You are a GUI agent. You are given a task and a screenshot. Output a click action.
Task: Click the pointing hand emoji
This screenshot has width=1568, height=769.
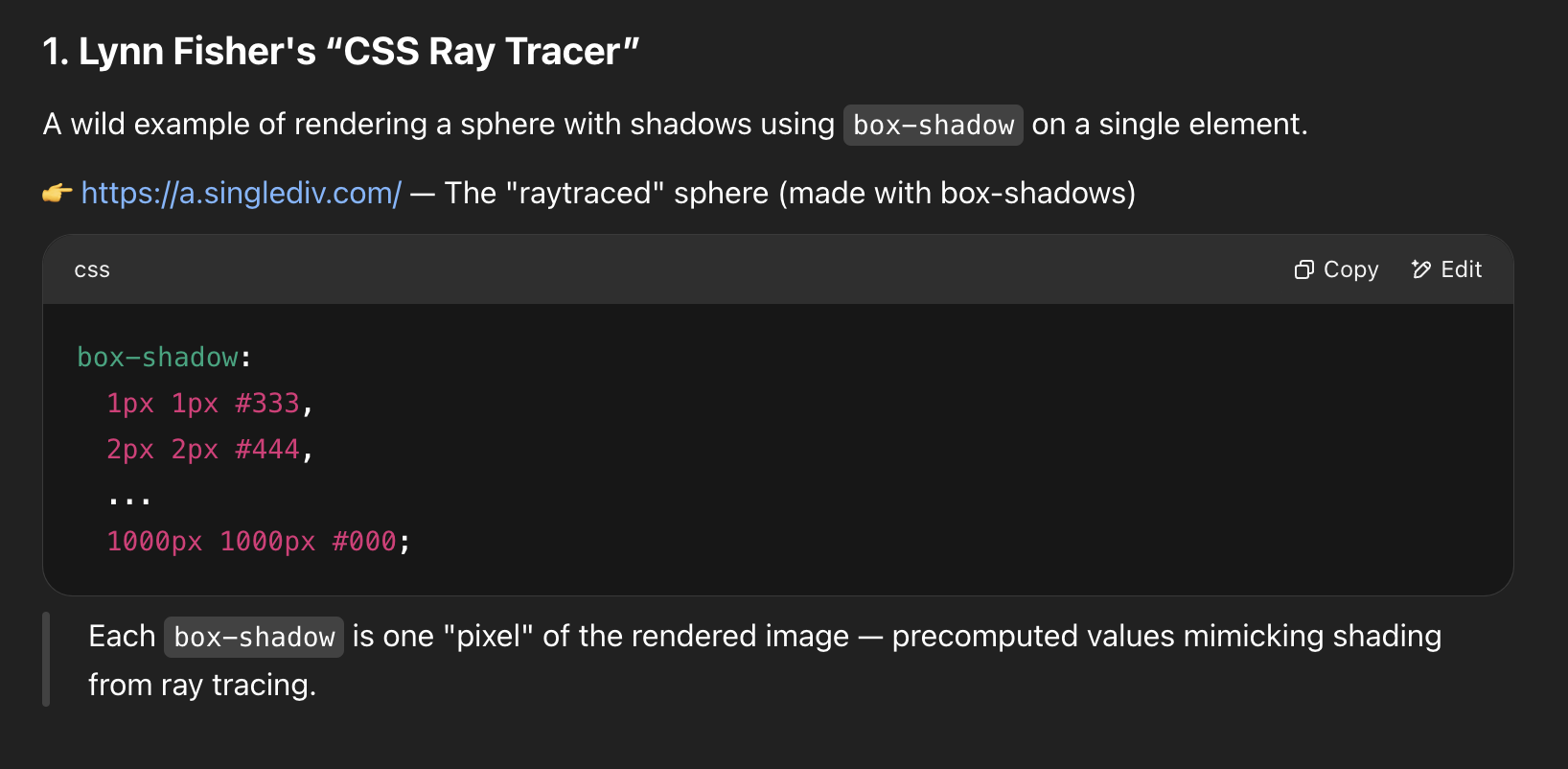tap(58, 194)
